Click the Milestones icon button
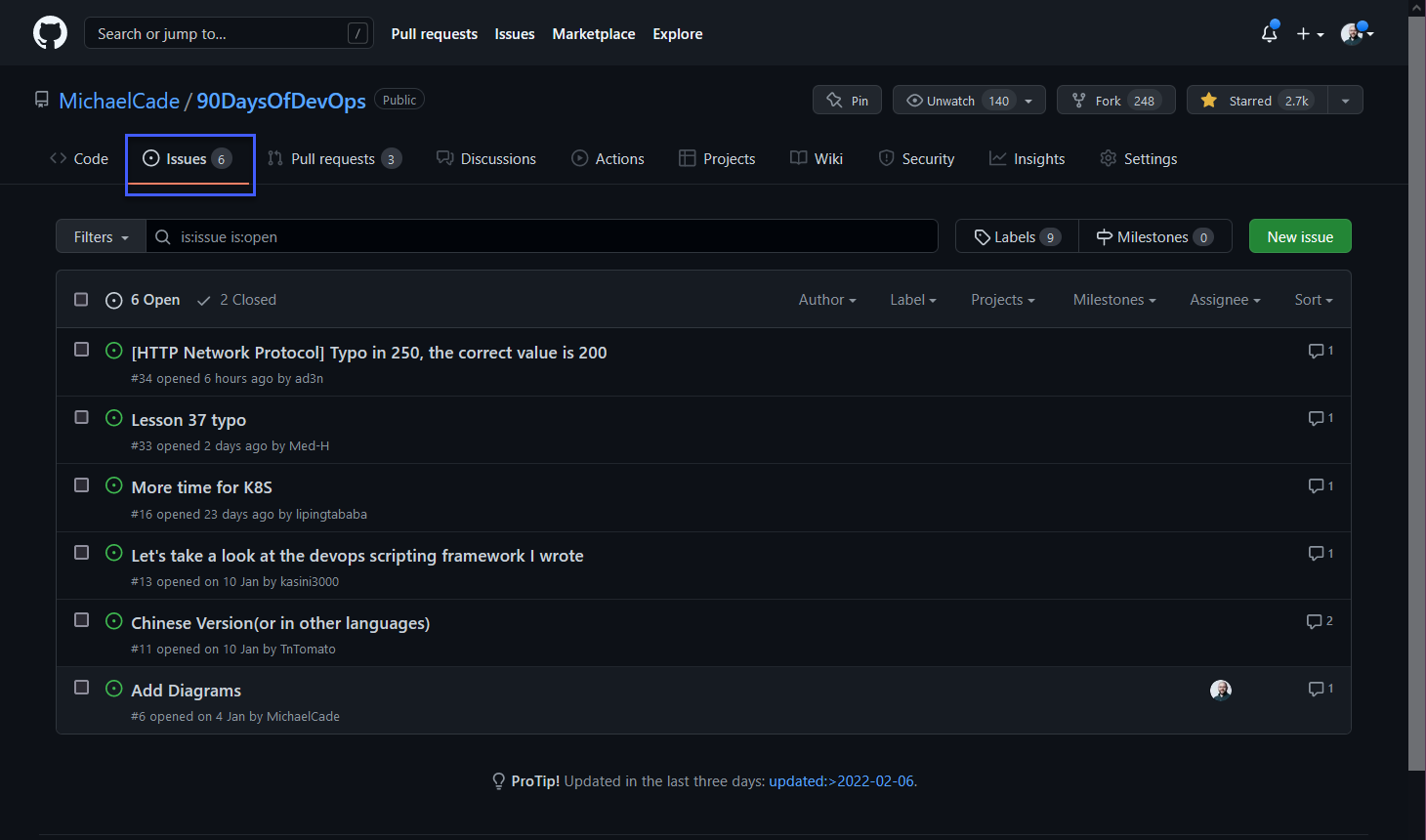The height and width of the screenshot is (840, 1426). pyautogui.click(x=1104, y=235)
